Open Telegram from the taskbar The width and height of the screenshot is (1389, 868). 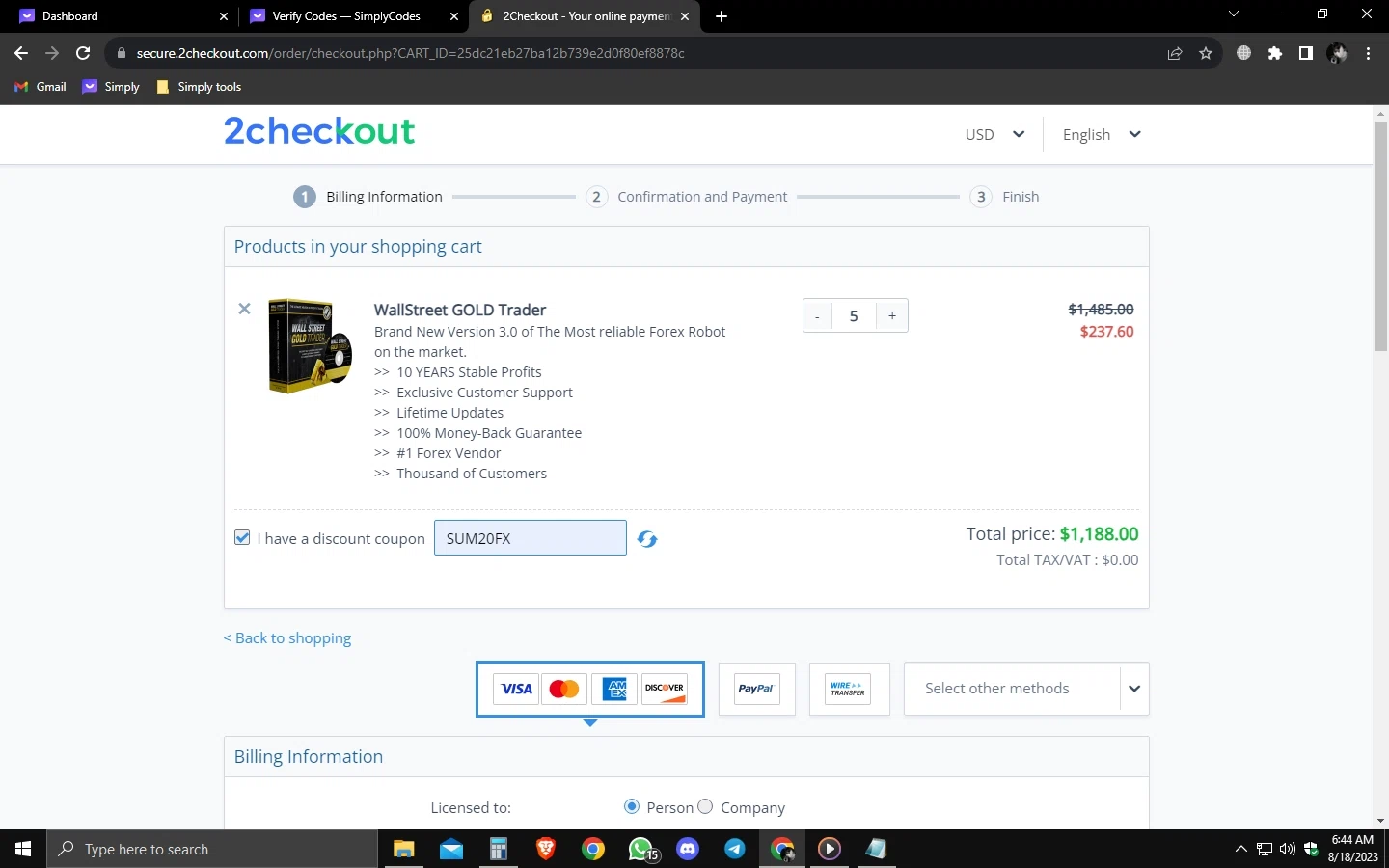[735, 849]
